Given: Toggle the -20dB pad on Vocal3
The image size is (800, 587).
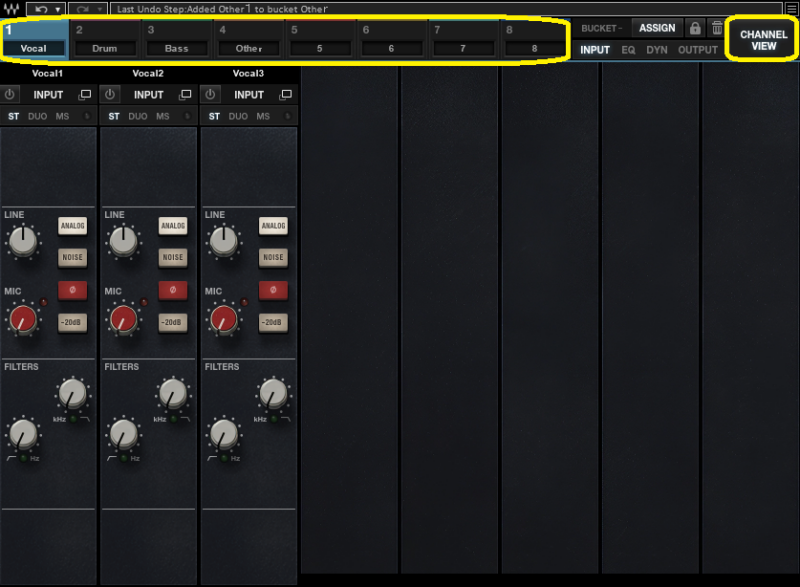Looking at the screenshot, I should click(273, 322).
